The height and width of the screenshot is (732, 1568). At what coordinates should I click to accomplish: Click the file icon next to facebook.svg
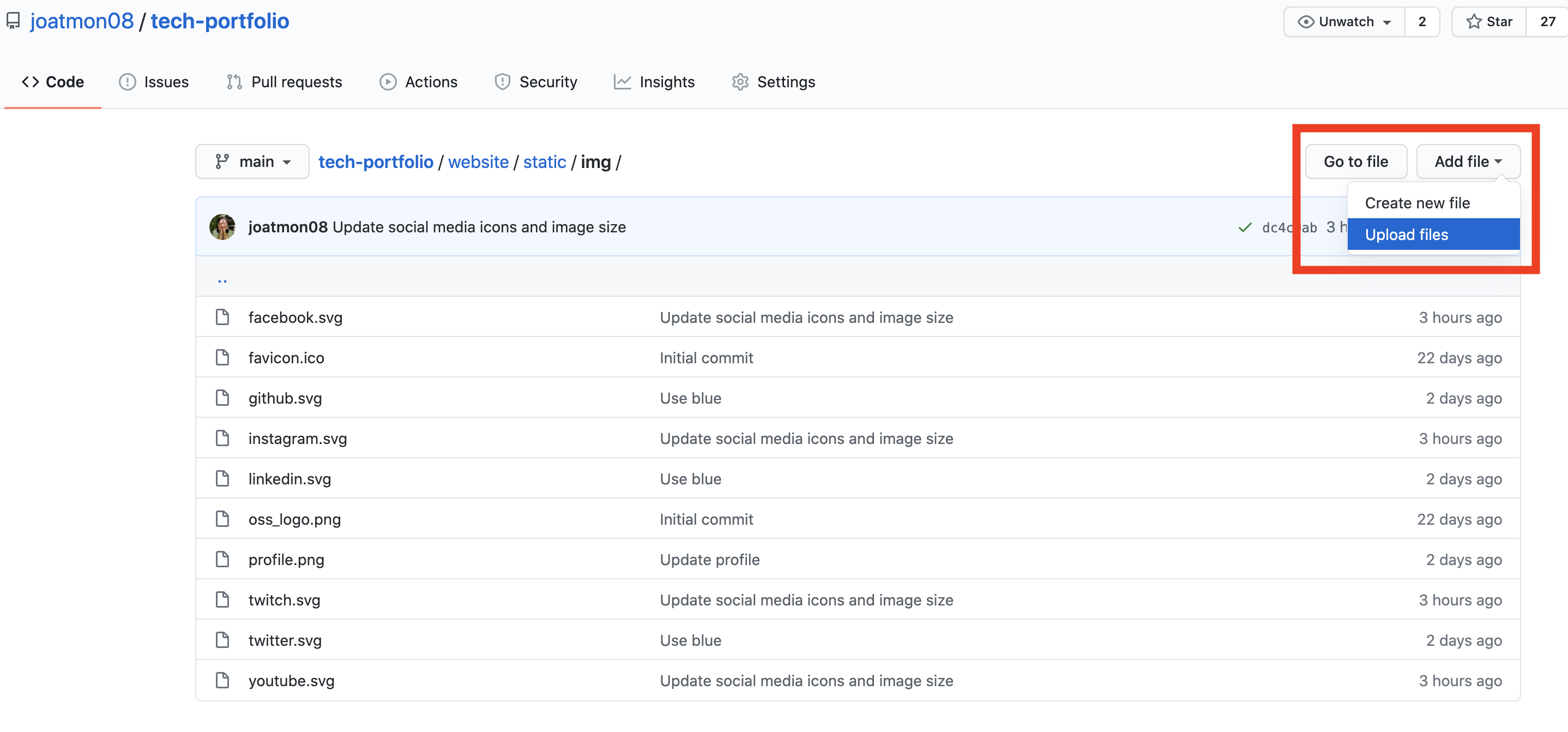(222, 317)
